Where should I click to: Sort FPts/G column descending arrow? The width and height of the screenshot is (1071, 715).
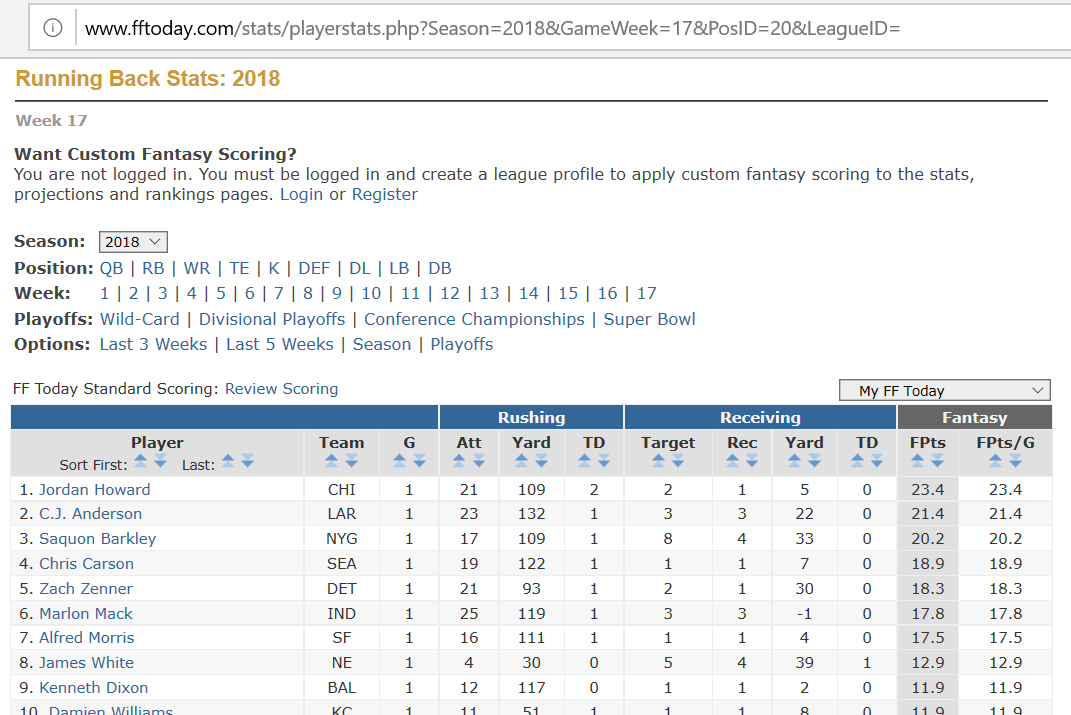point(1016,461)
